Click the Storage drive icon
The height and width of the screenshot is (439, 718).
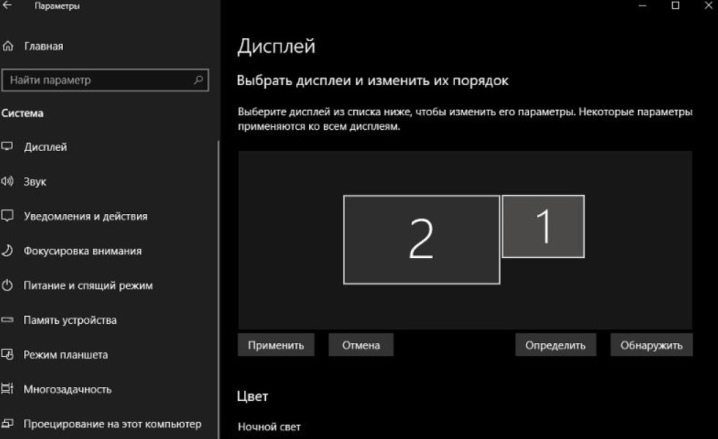pyautogui.click(x=7, y=320)
